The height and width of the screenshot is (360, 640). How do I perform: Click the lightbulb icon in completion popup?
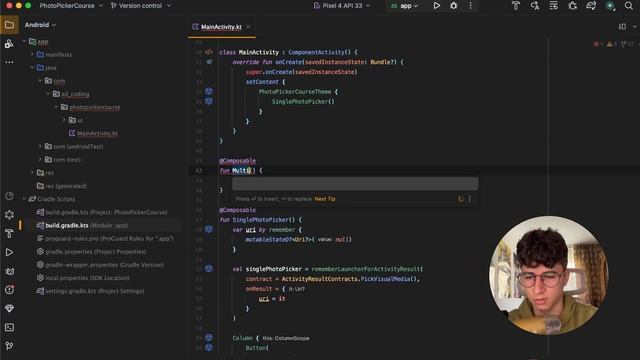pos(460,199)
